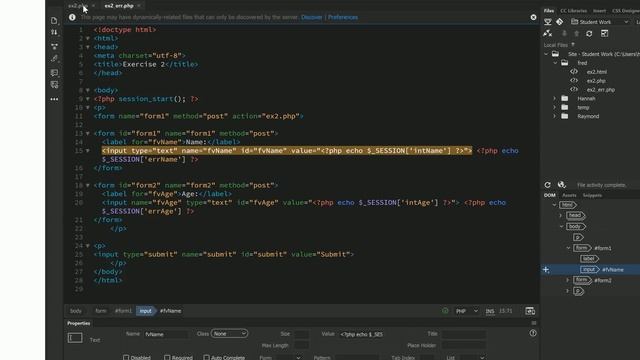Click the format source code icon in left toolbar
The height and width of the screenshot is (360, 640).
click(54, 58)
